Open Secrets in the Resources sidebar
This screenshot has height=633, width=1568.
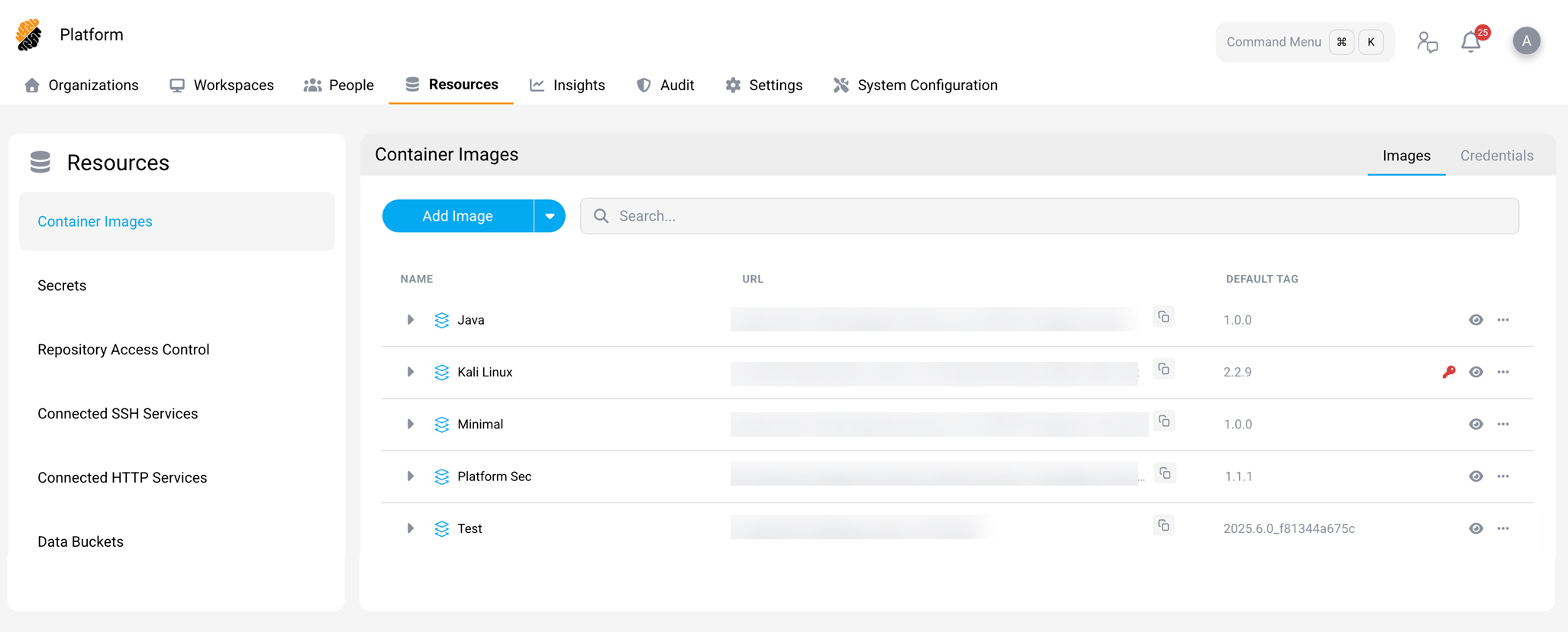click(62, 286)
